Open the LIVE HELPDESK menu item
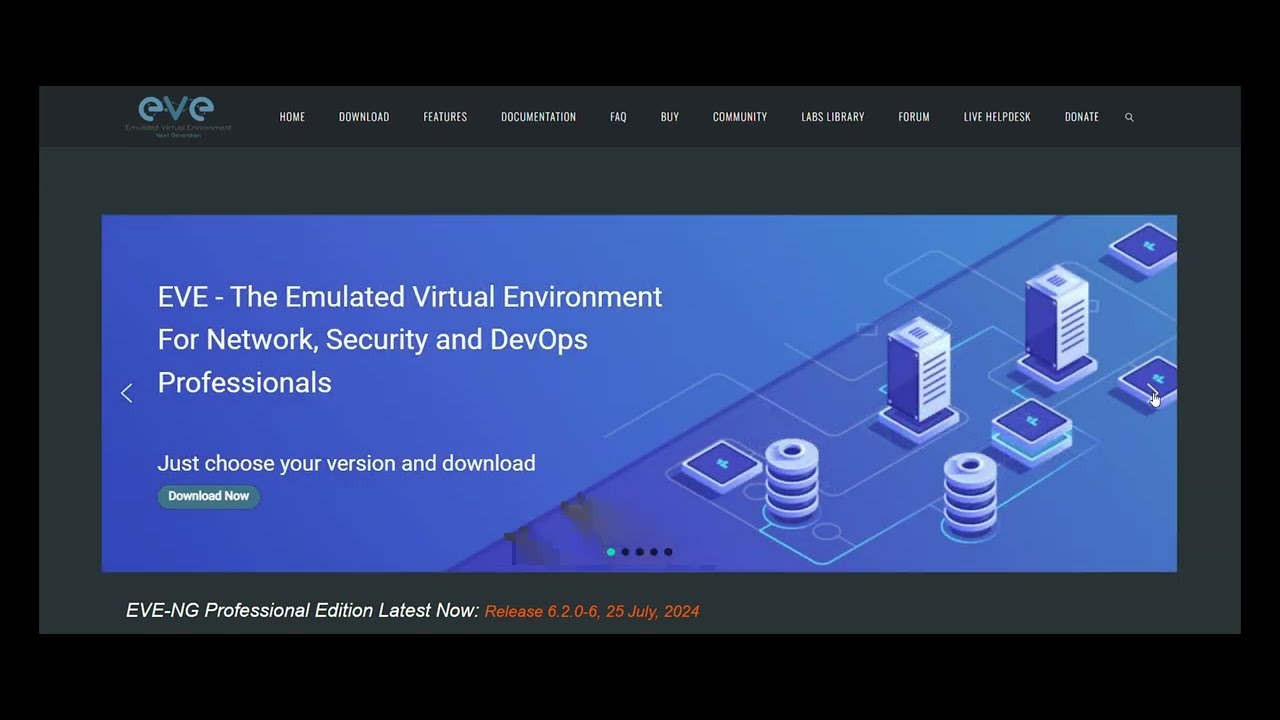This screenshot has width=1280, height=720. click(997, 117)
